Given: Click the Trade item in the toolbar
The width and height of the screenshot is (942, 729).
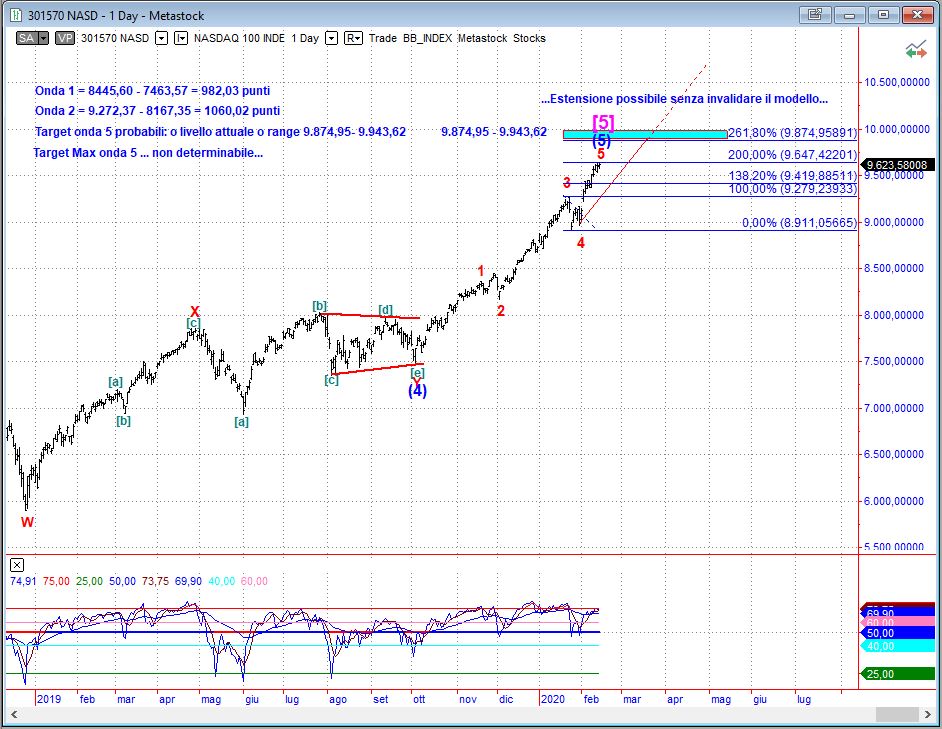Looking at the screenshot, I should [382, 38].
